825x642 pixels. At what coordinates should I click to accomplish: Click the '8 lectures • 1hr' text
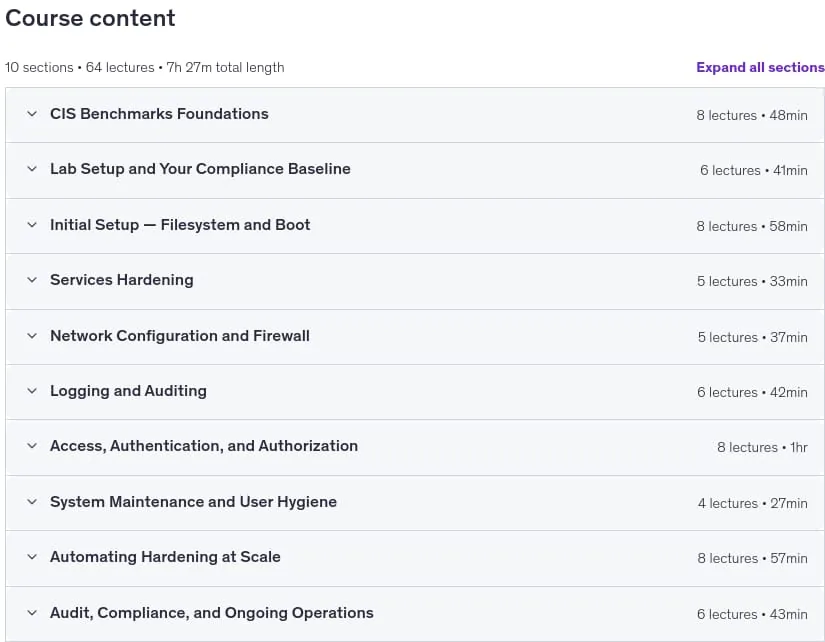[762, 447]
